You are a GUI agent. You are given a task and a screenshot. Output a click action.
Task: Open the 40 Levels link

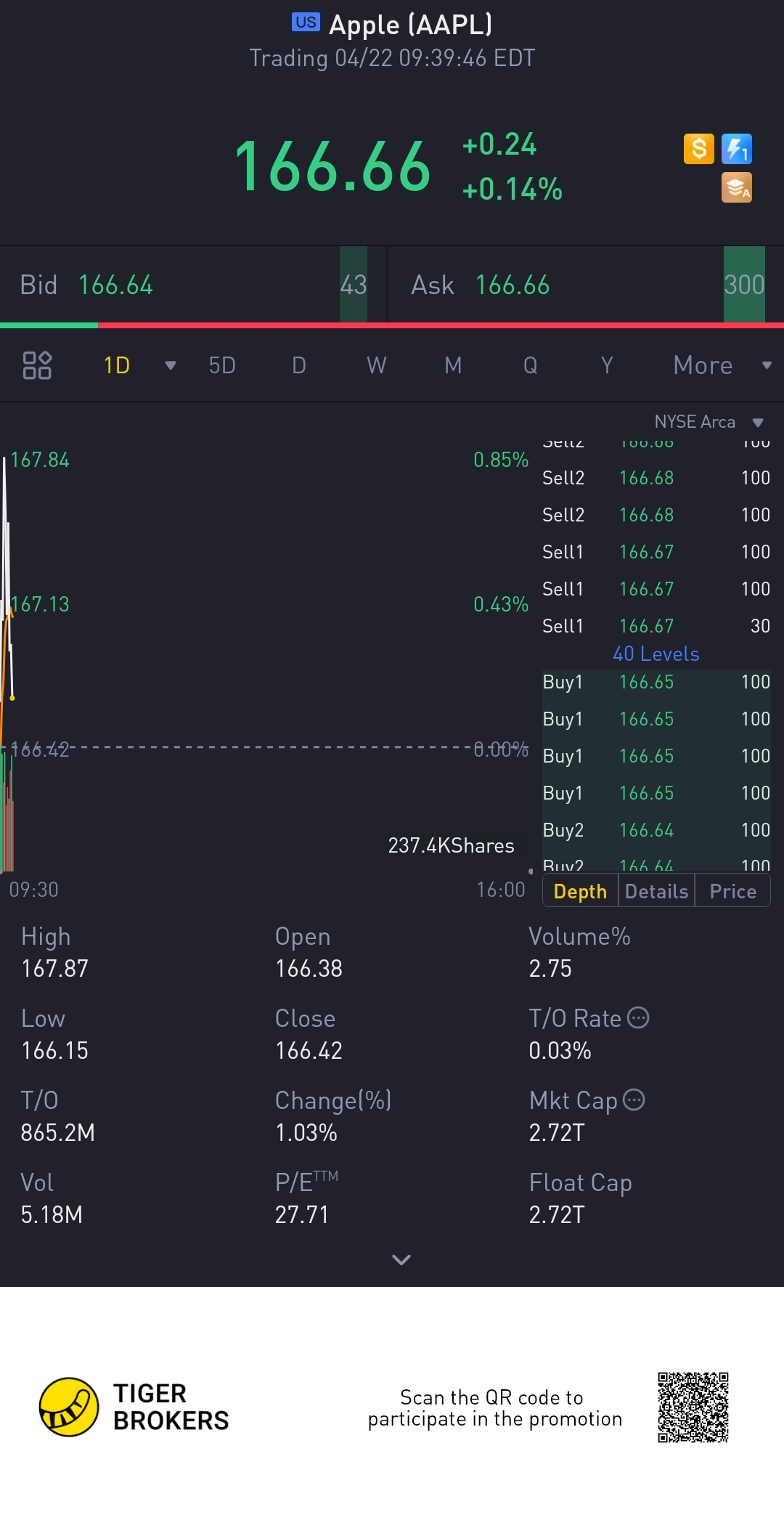click(x=656, y=654)
